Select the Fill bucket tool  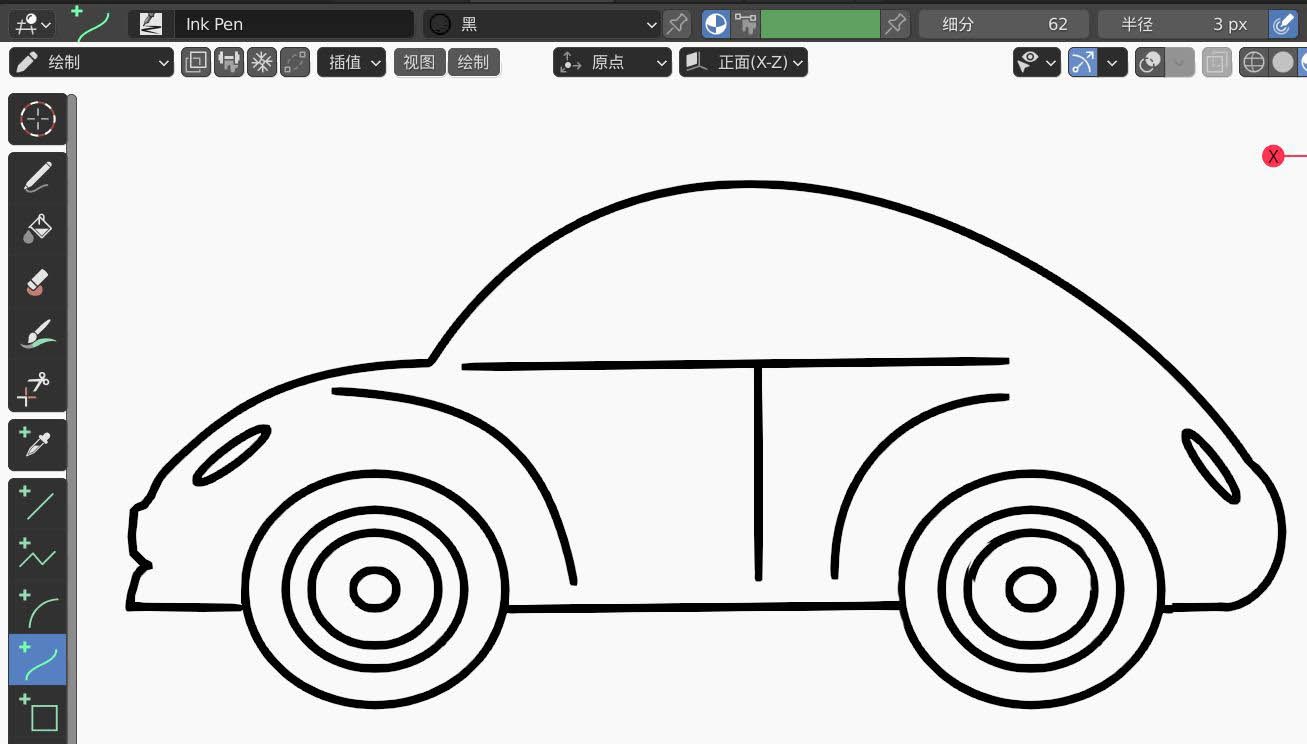pyautogui.click(x=37, y=226)
